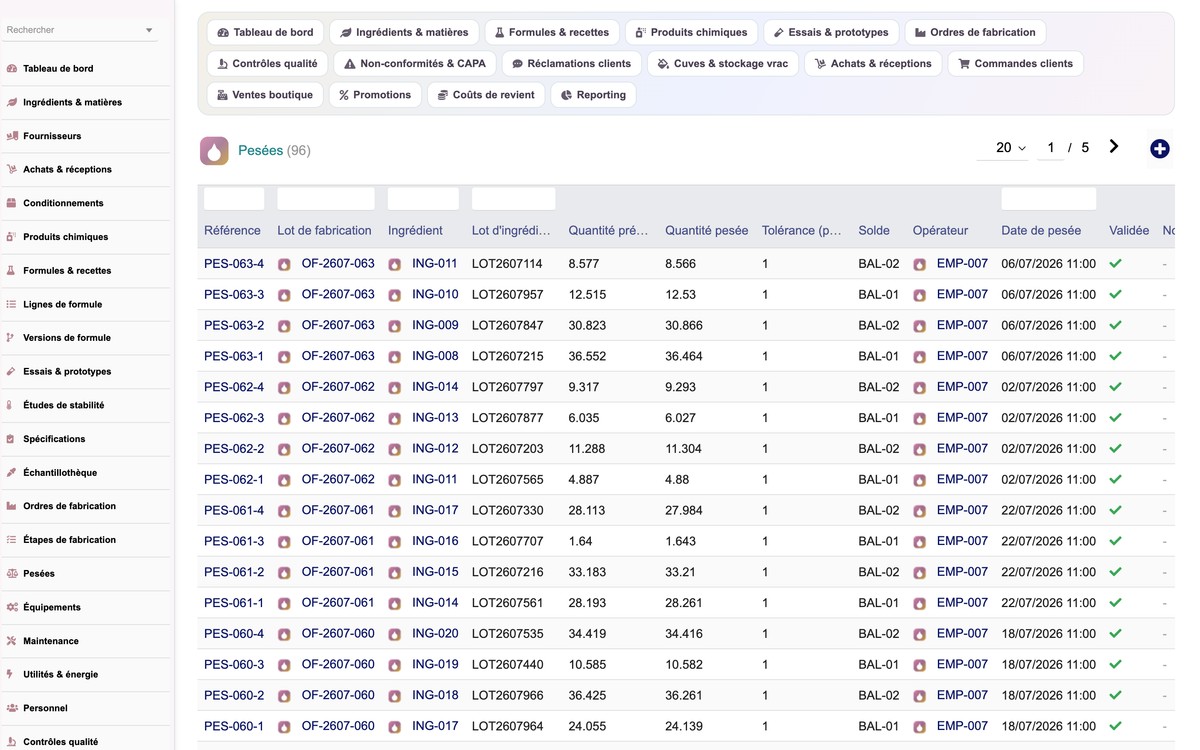Click the Pesées module droplet icon
This screenshot has height=750, width=1200.
(214, 150)
